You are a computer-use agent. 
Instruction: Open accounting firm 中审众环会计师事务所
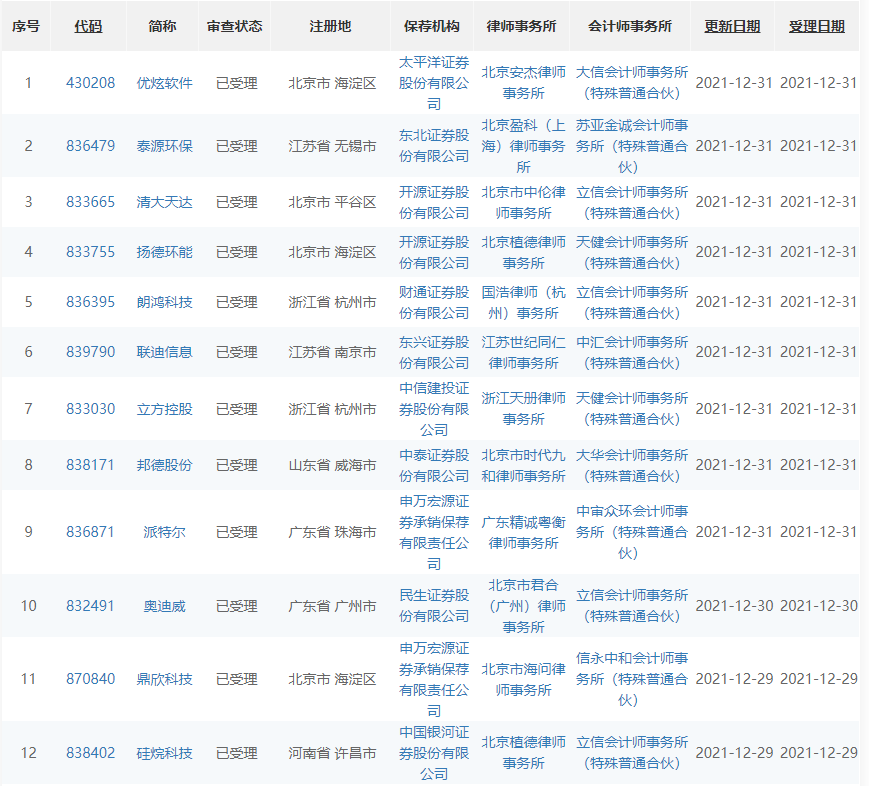coord(632,532)
